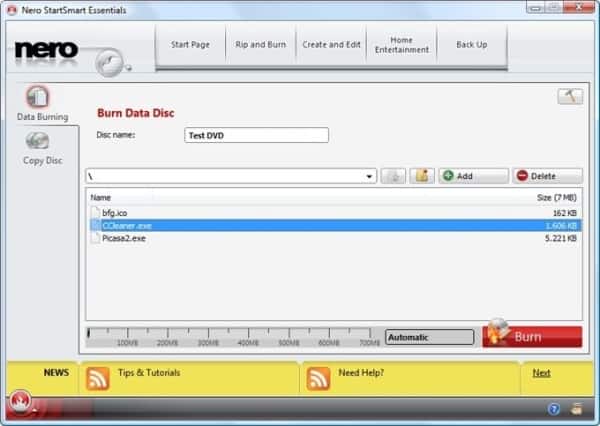Click the Nero title bar app icon
The width and height of the screenshot is (600, 426).
(12, 10)
